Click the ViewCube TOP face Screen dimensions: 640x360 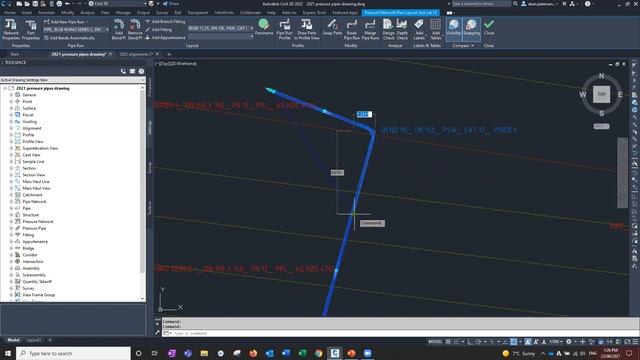[x=601, y=94]
